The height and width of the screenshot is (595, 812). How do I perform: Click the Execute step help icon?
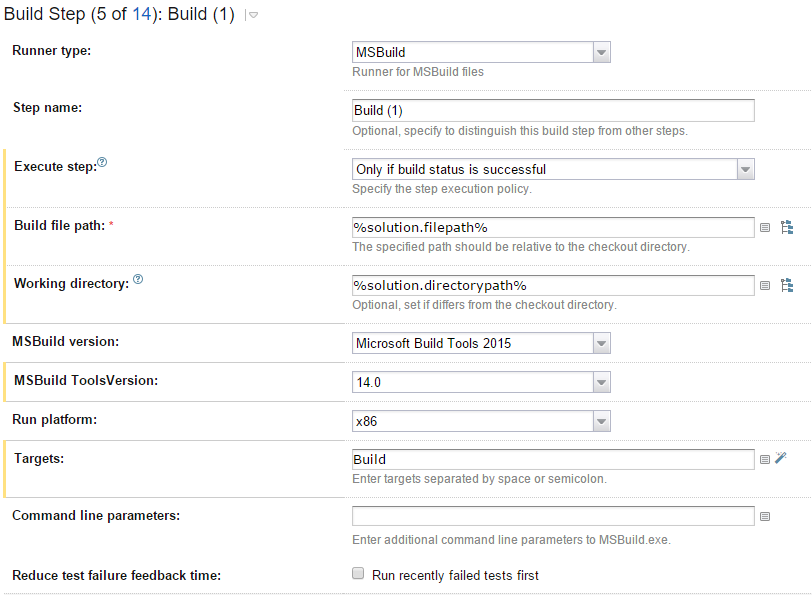tap(102, 162)
